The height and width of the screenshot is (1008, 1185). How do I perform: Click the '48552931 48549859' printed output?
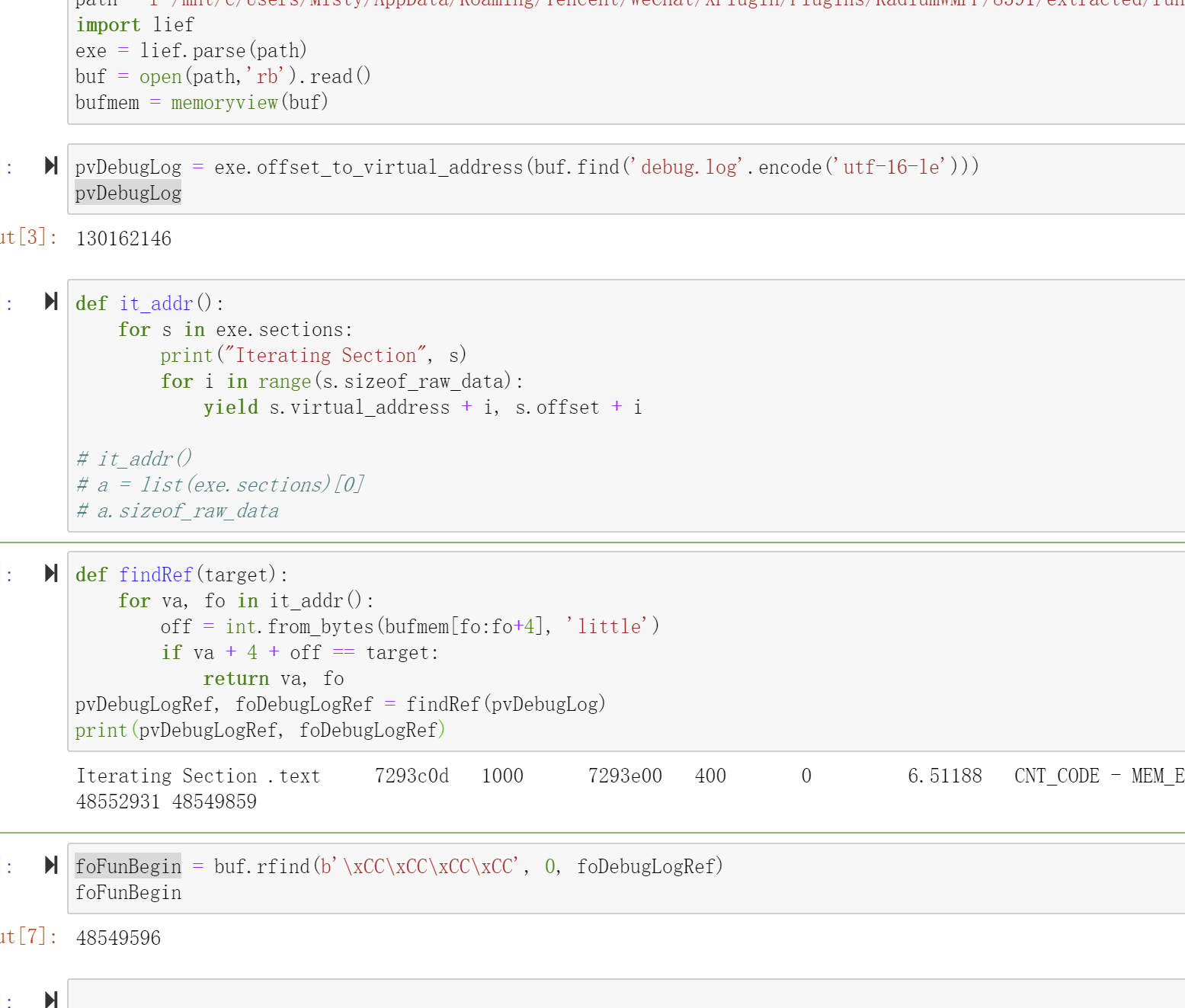(x=166, y=802)
